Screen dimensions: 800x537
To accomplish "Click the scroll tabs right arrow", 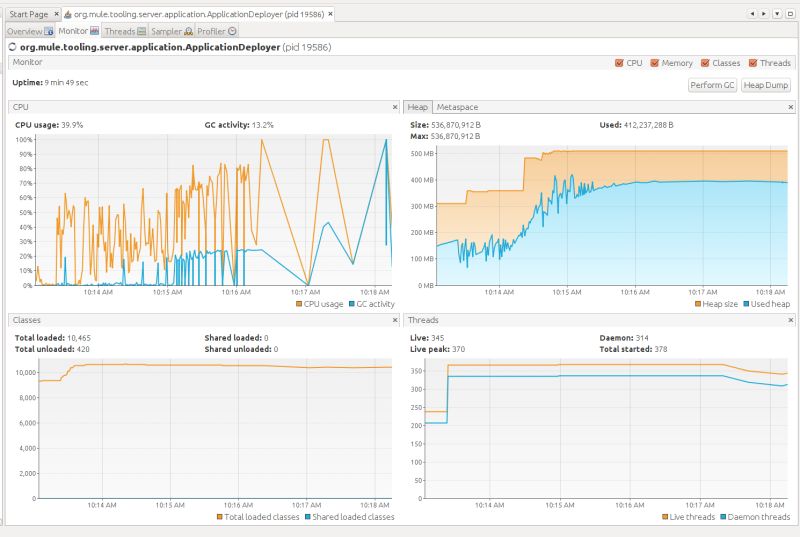I will tap(764, 14).
